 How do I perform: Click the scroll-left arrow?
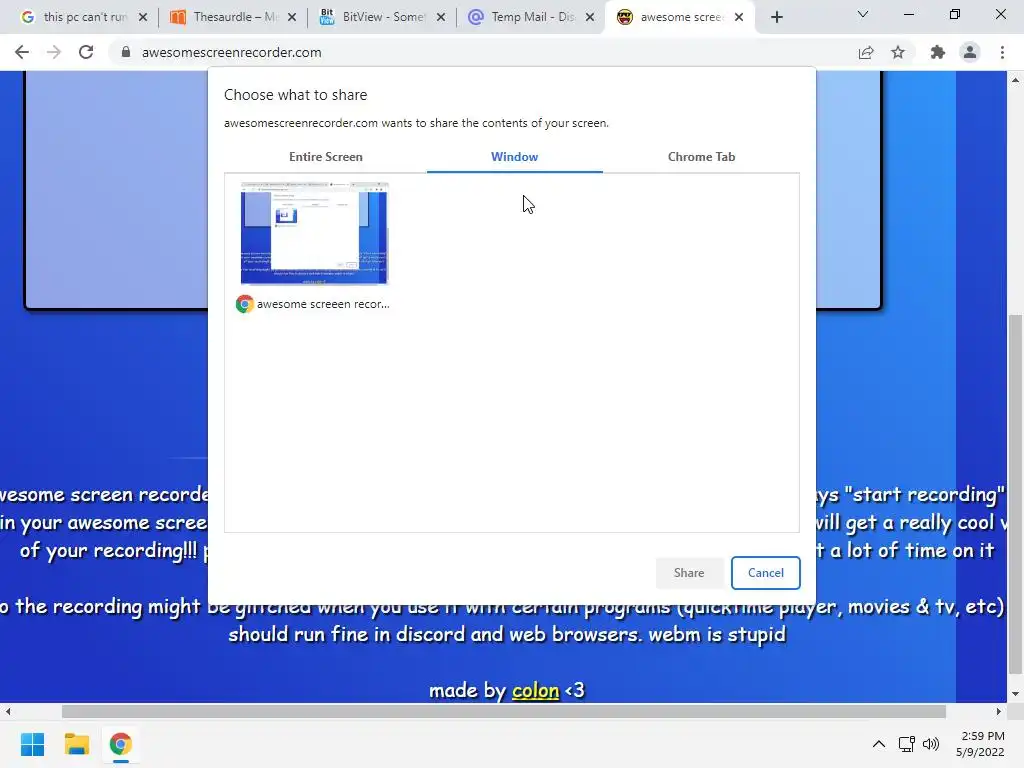[8, 711]
